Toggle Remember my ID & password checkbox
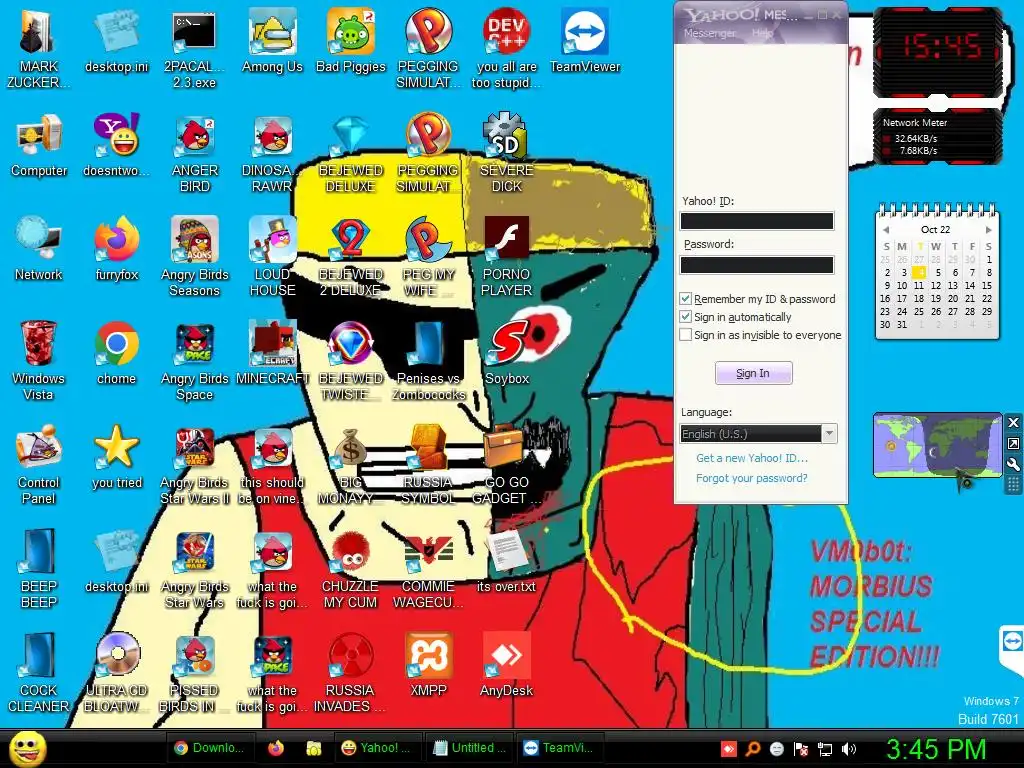Viewport: 1024px width, 768px height. pos(686,299)
